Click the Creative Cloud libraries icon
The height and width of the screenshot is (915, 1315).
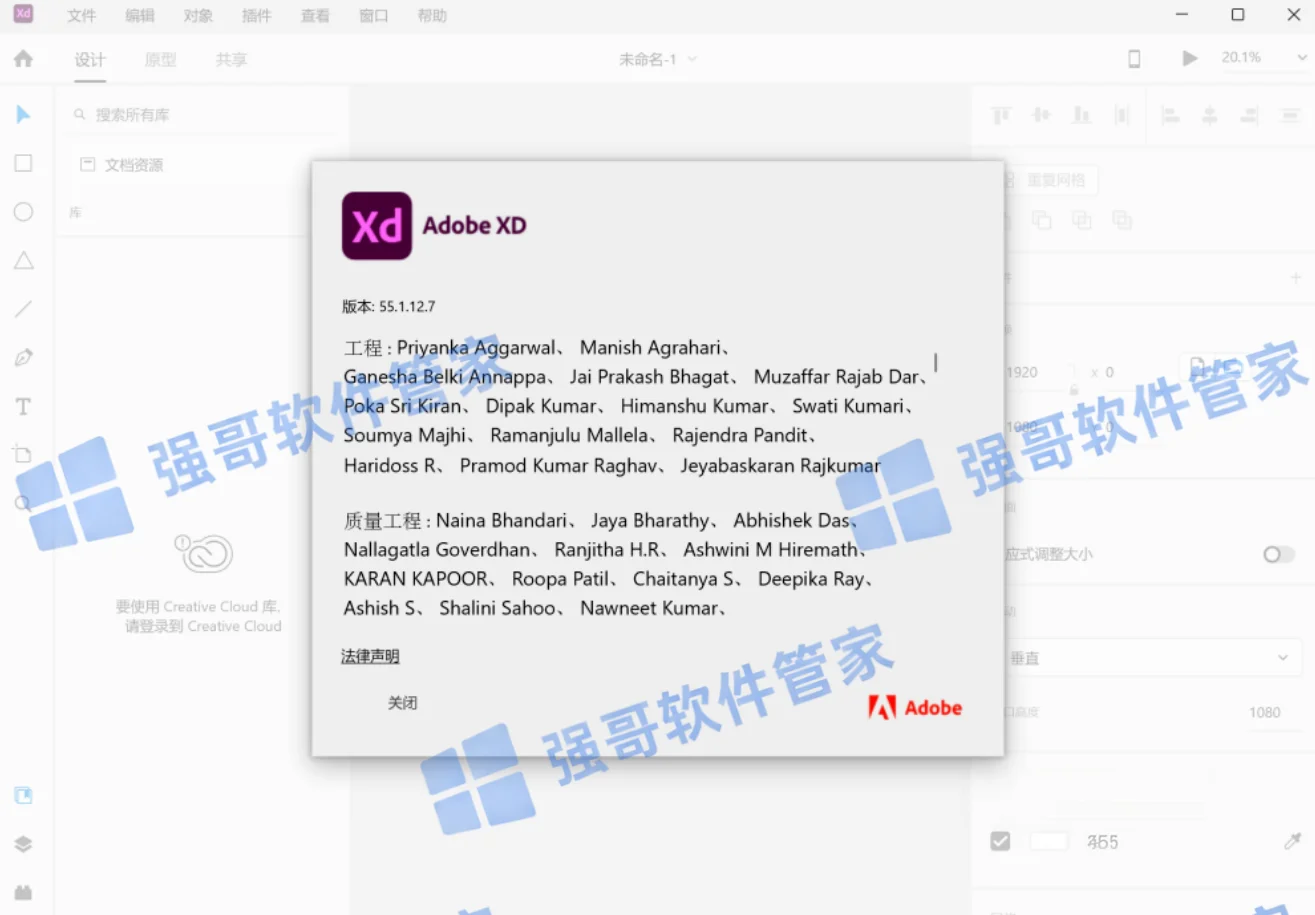(x=203, y=553)
